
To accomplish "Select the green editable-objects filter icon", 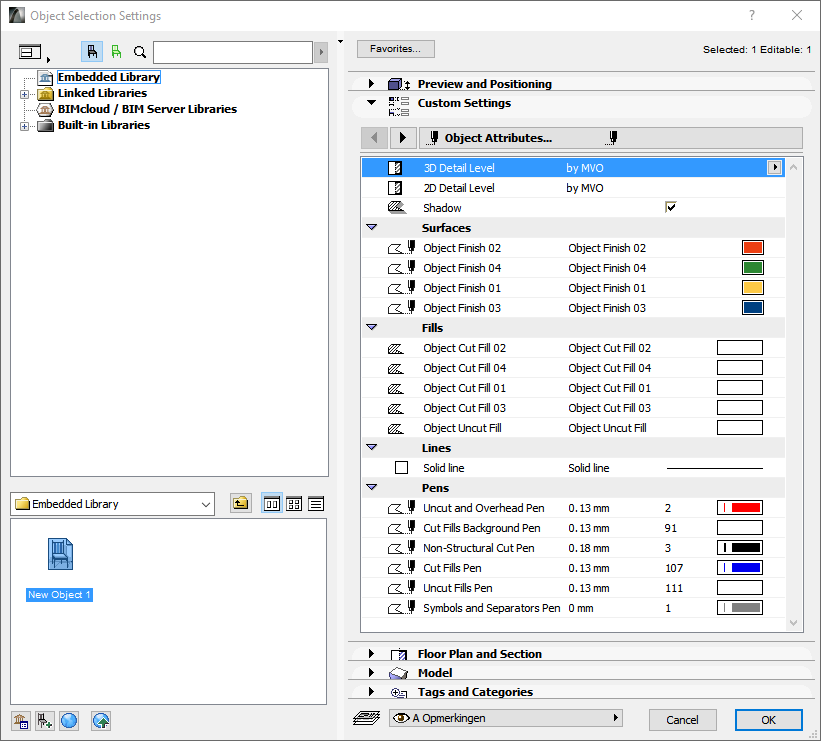I will [117, 51].
